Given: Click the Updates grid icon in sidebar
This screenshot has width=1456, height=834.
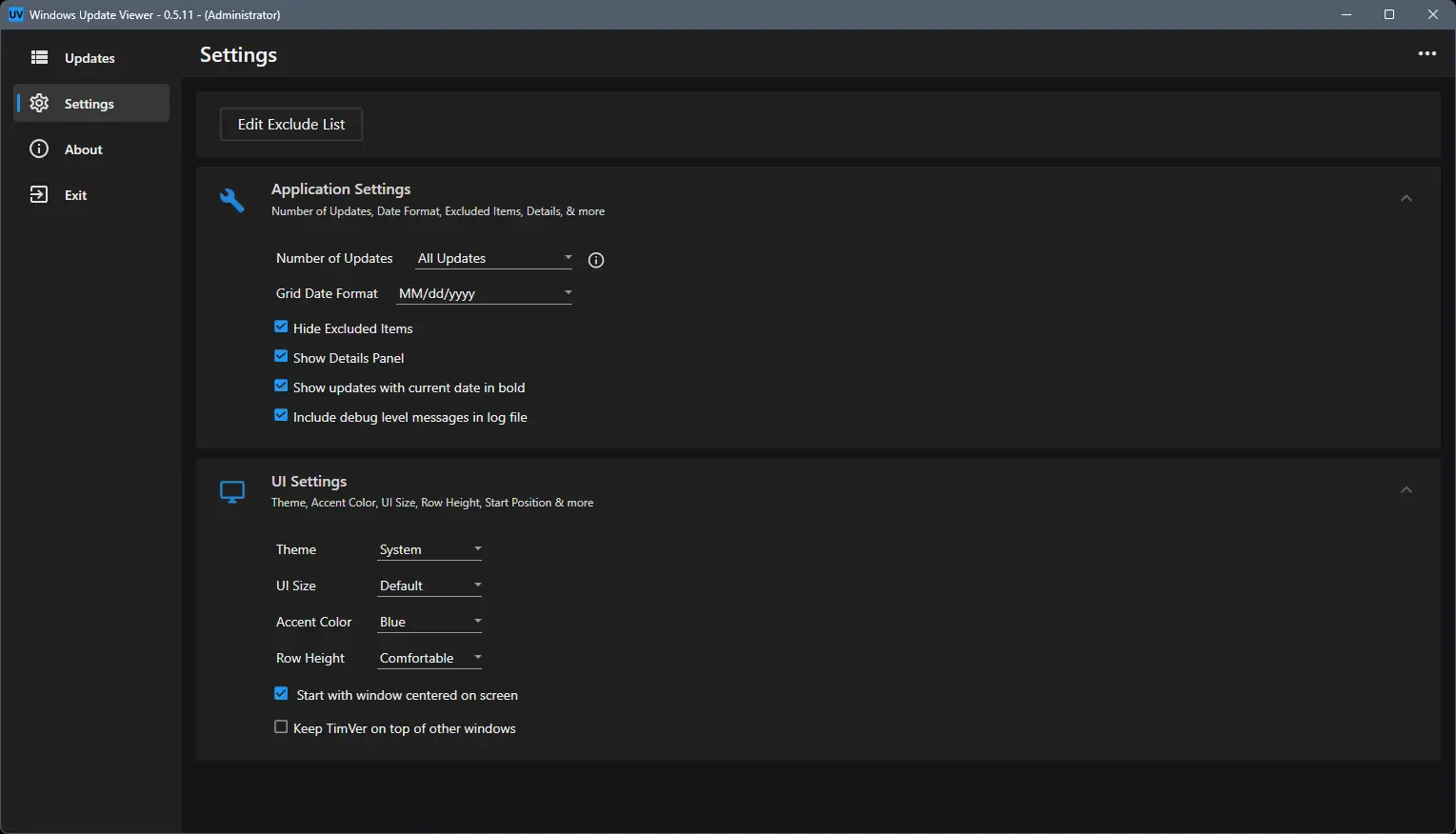Looking at the screenshot, I should [x=39, y=58].
